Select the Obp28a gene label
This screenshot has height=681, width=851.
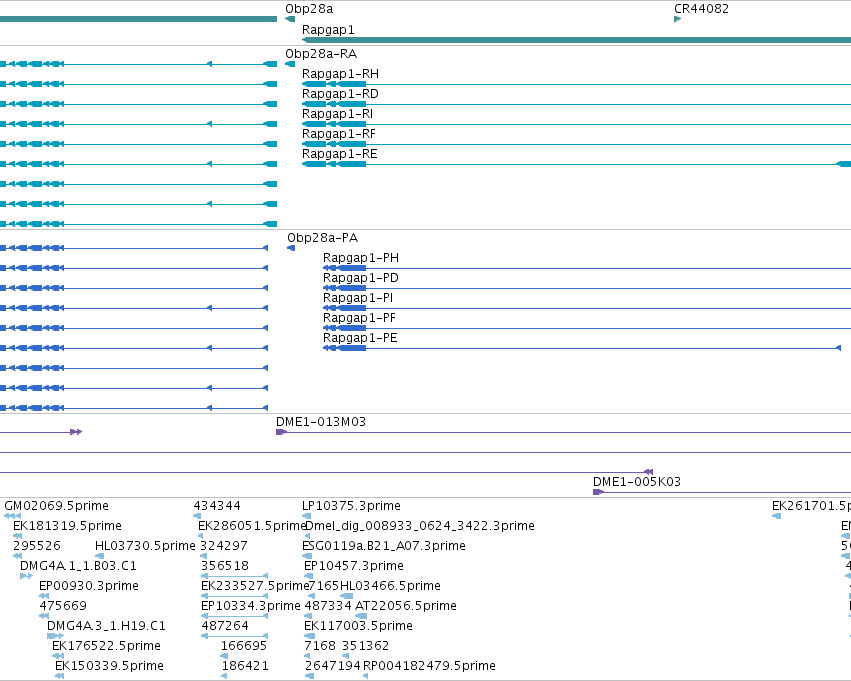(x=309, y=9)
